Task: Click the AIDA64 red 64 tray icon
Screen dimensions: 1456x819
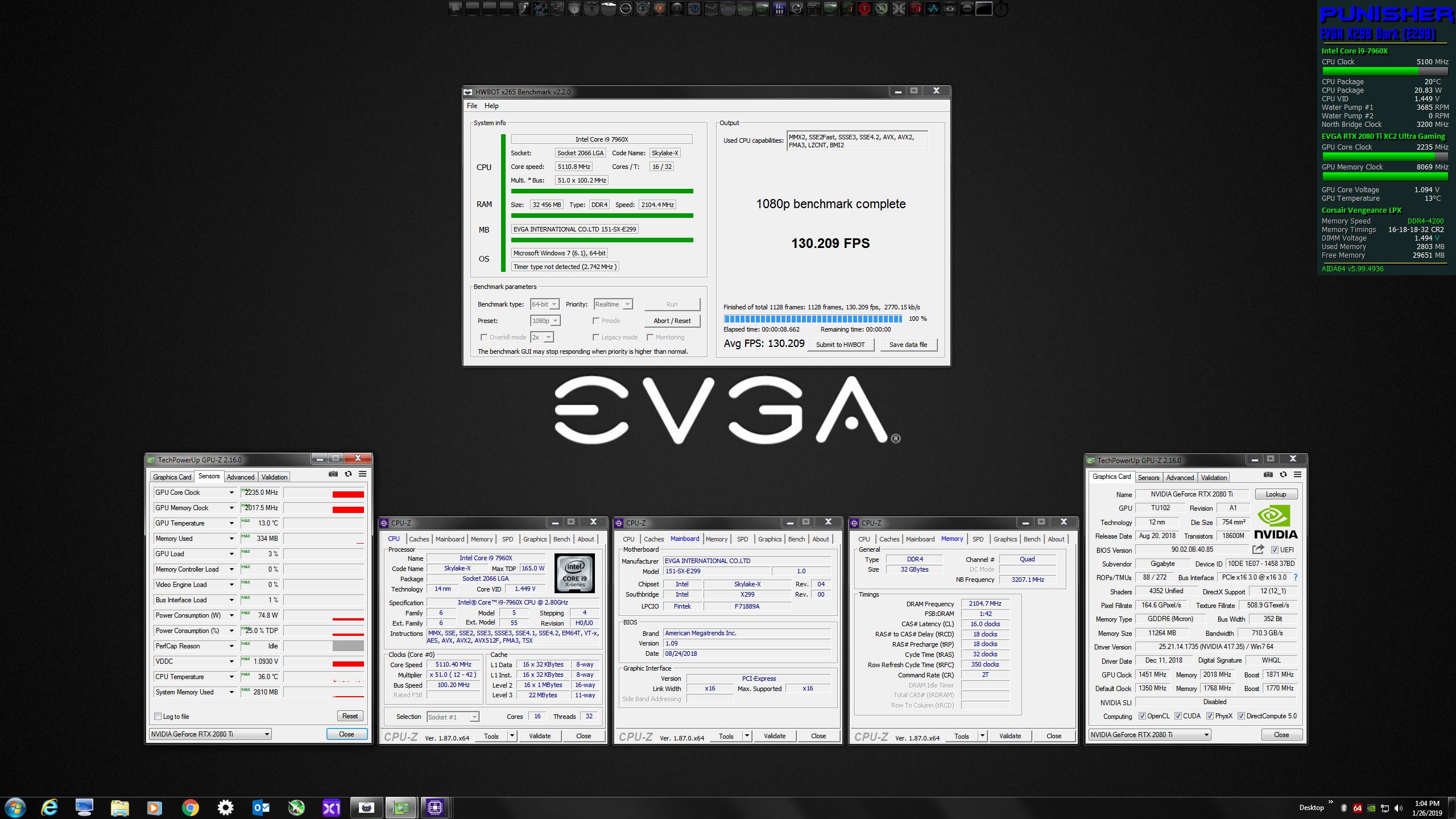Action: coord(1358,808)
